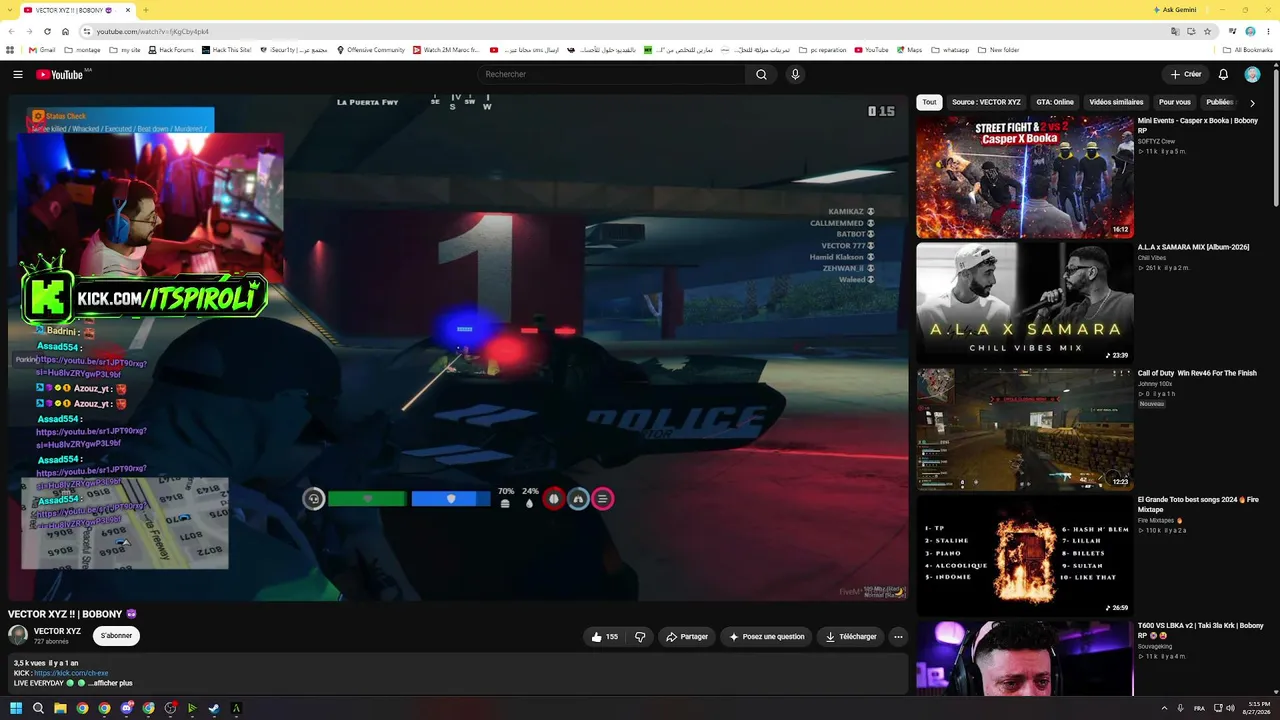Image resolution: width=1280 pixels, height=720 pixels.
Task: Open the account avatar menu
Action: click(1252, 74)
